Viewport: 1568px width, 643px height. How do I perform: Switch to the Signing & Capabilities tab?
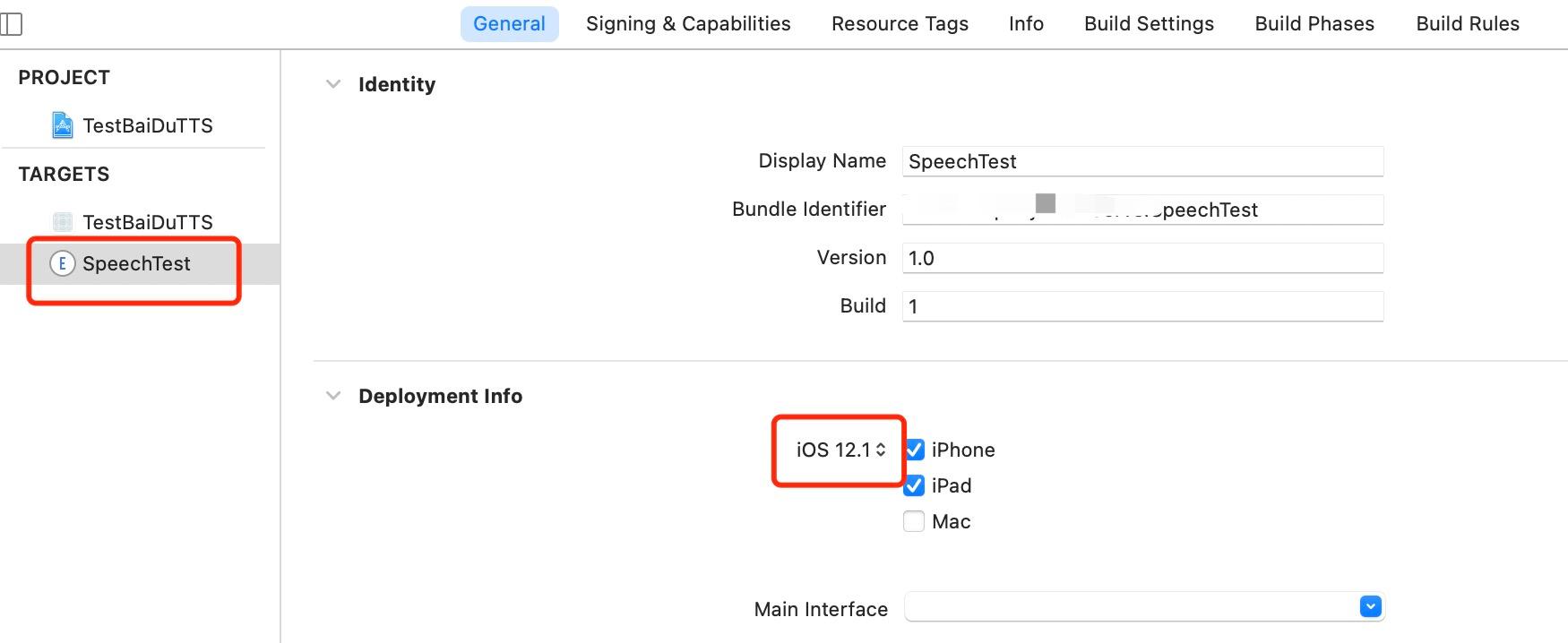688,24
